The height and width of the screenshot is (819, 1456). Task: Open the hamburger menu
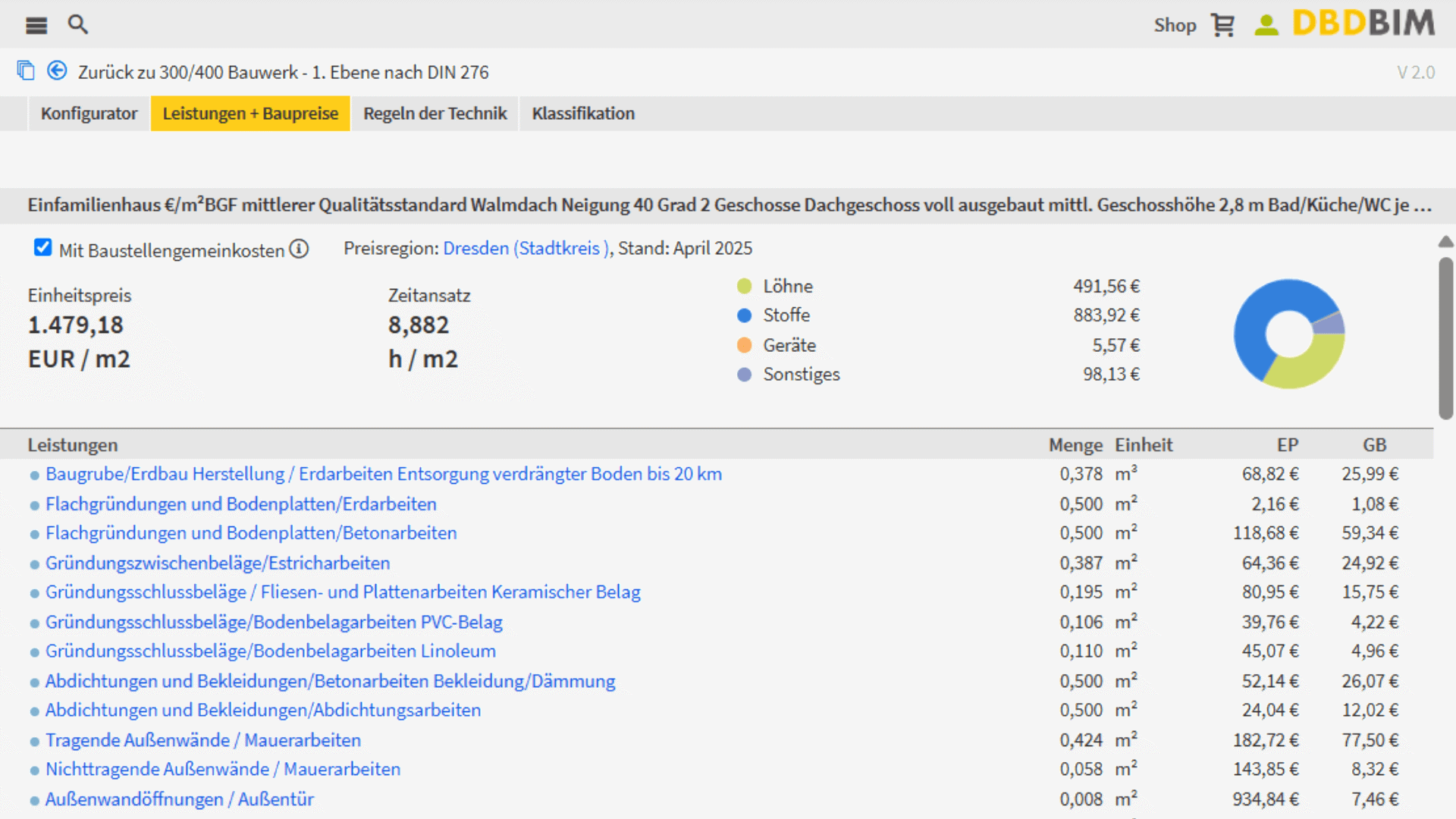click(36, 25)
